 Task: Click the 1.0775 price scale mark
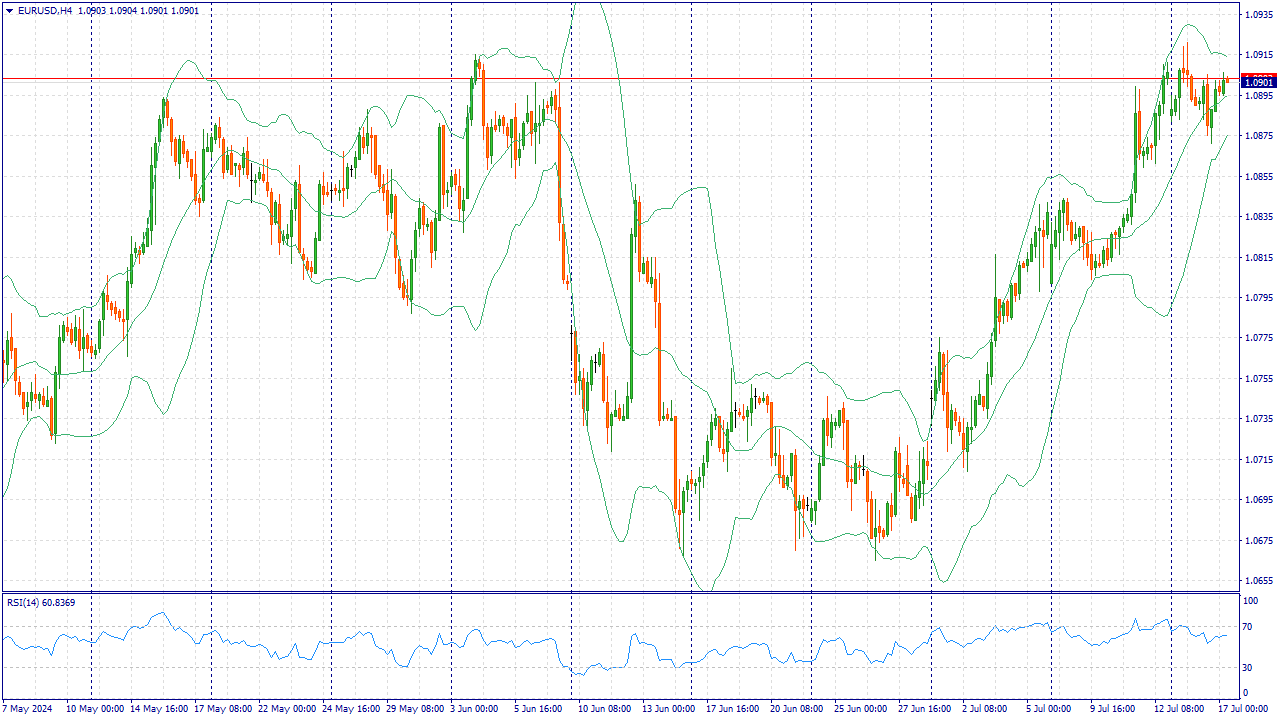[x=1257, y=338]
